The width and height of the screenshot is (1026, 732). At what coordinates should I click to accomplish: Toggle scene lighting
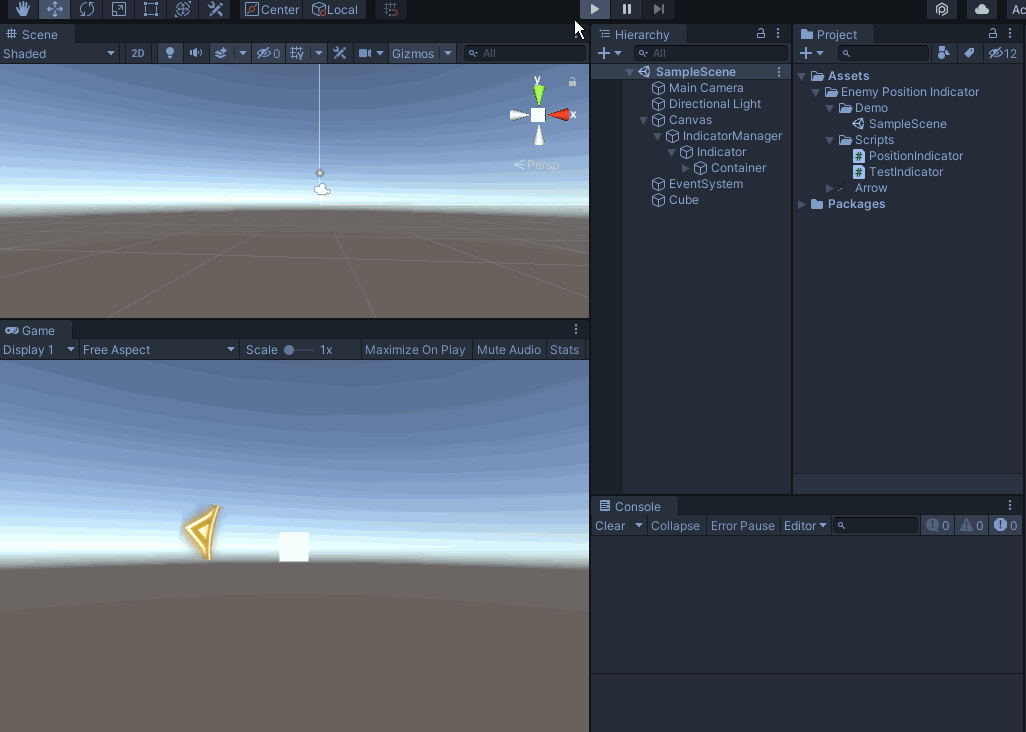point(169,54)
